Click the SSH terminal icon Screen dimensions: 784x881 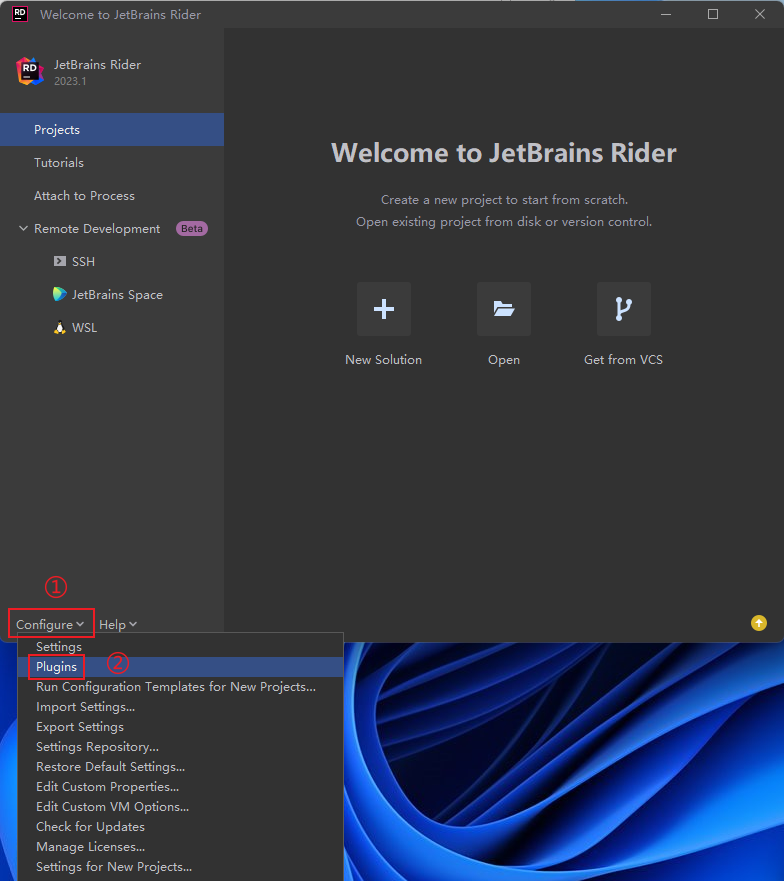point(60,261)
